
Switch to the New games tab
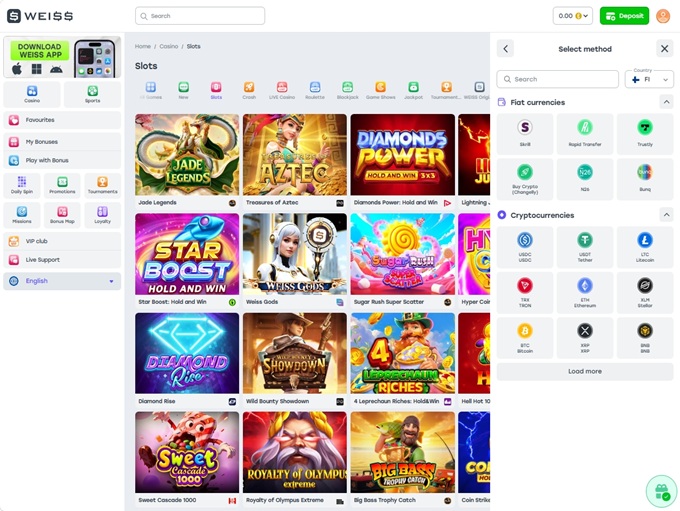[x=183, y=90]
